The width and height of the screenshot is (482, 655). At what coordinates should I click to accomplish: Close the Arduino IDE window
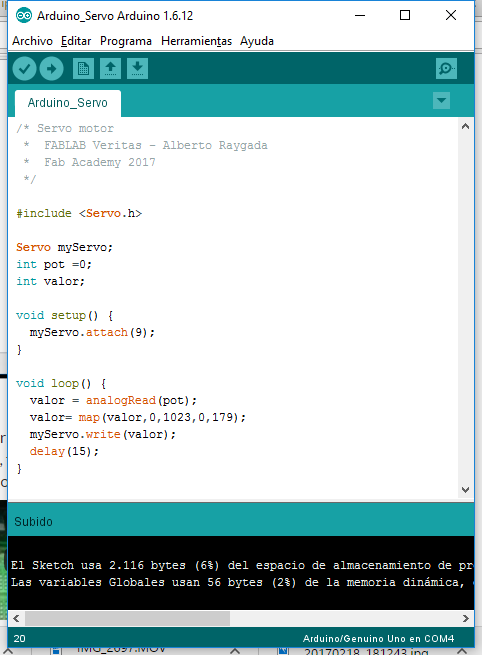451,15
